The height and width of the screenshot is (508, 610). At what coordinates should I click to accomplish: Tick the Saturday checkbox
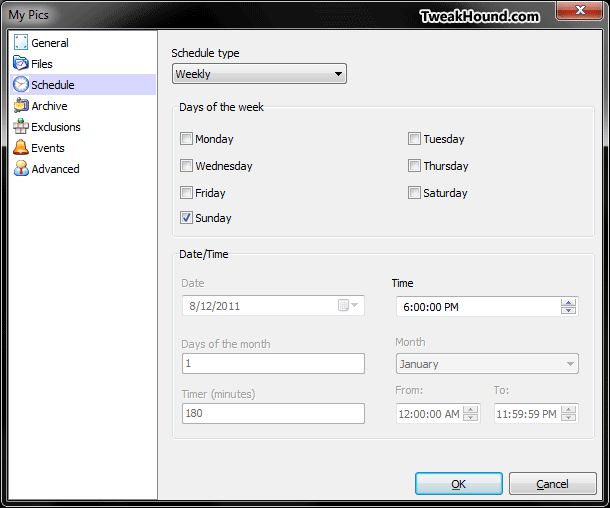pos(414,193)
